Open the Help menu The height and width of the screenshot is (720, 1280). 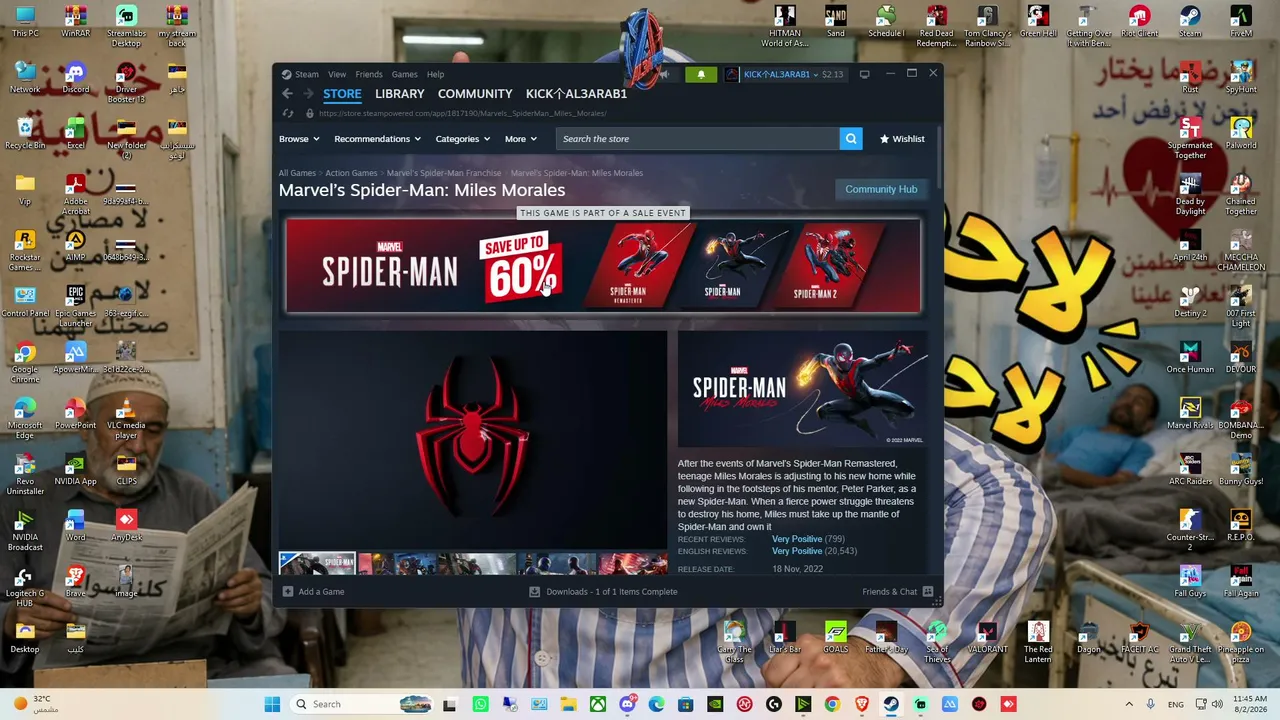436,74
